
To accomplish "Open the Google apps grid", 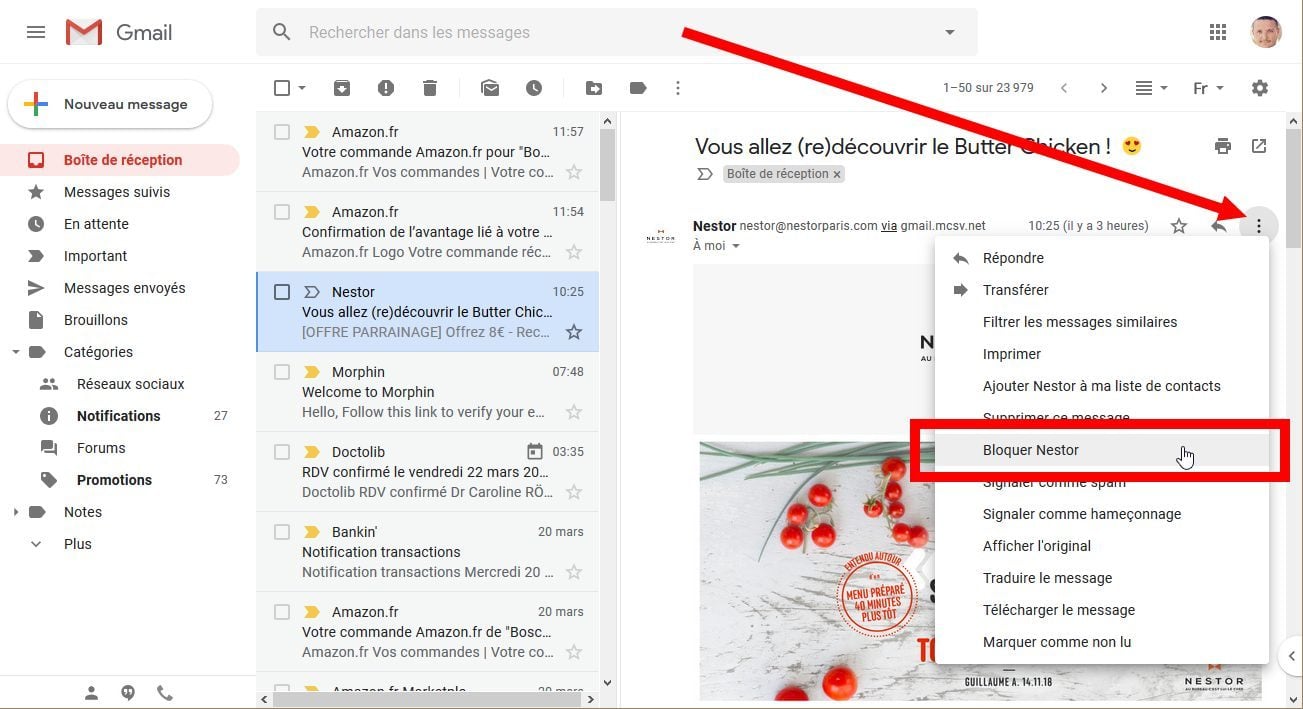I will [1217, 32].
